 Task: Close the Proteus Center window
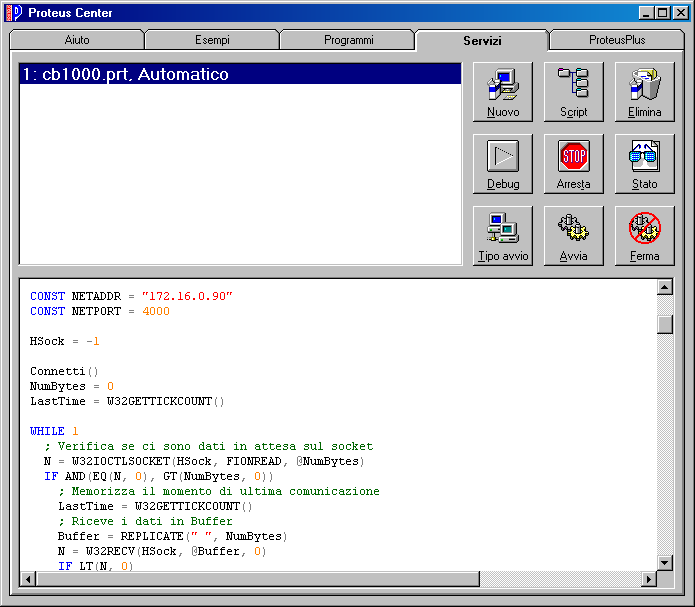point(681,12)
